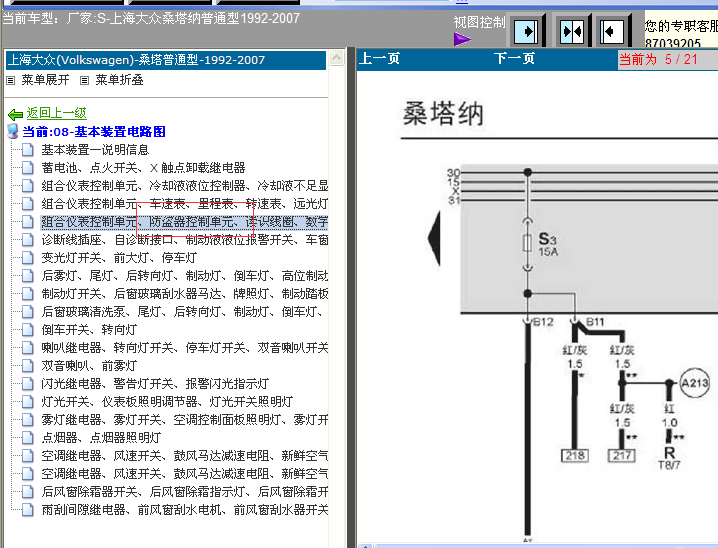Click the B11 connector label
718x548 pixels.
[595, 322]
